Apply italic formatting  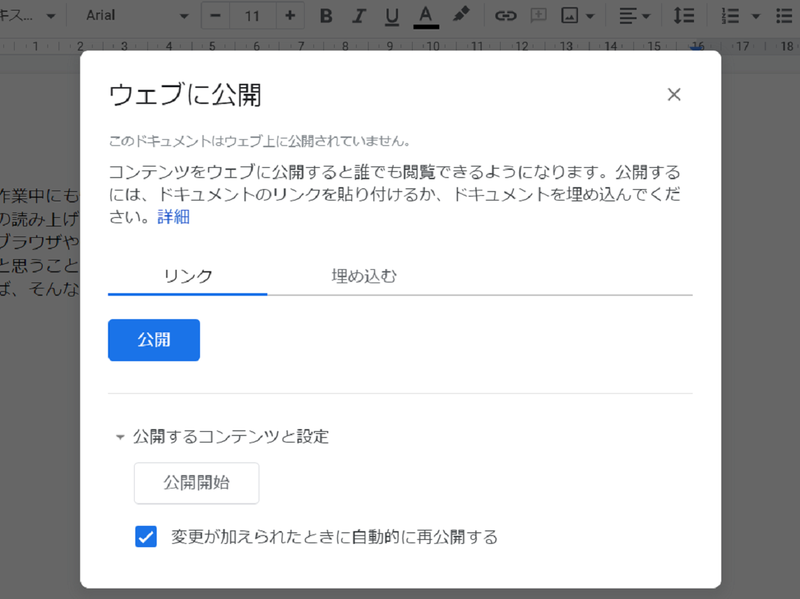pyautogui.click(x=359, y=15)
